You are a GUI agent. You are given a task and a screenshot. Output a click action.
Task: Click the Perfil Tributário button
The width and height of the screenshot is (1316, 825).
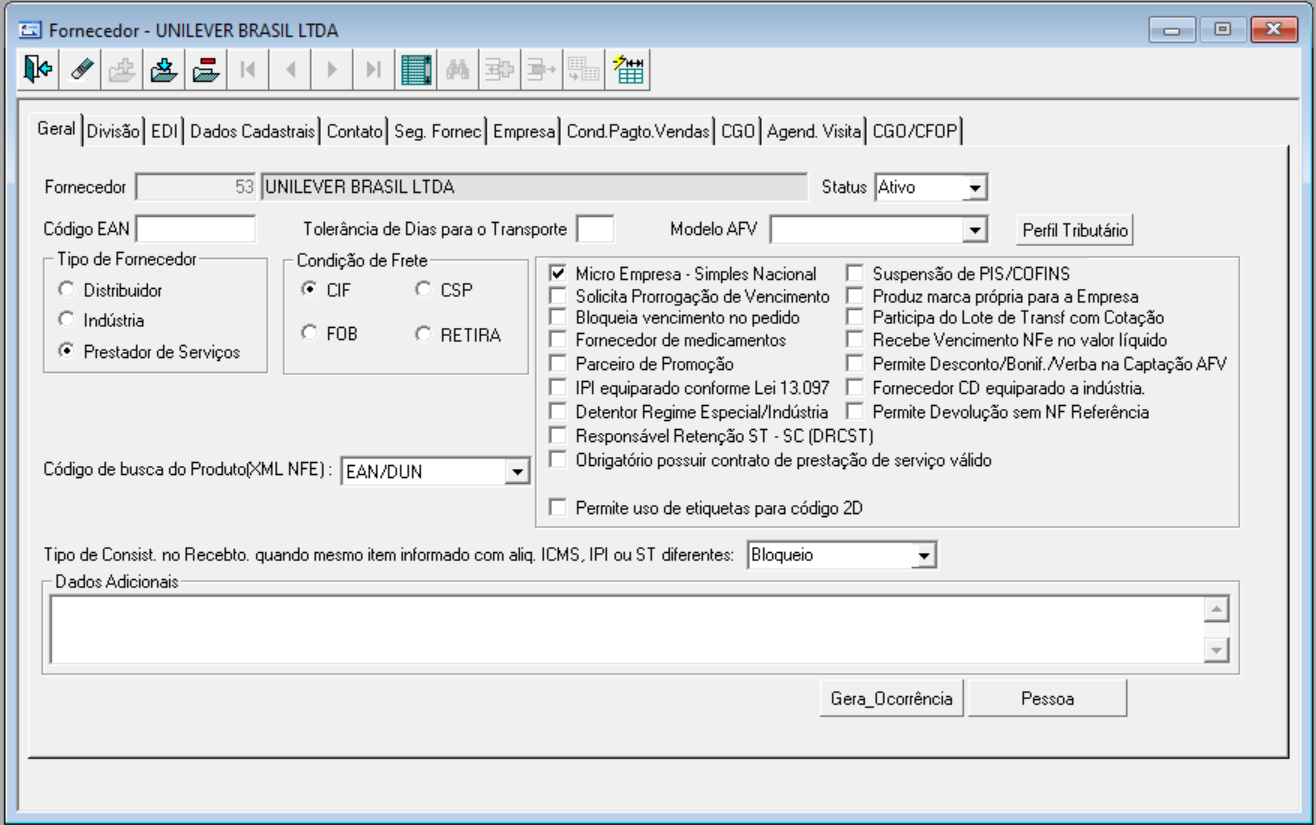[1075, 230]
